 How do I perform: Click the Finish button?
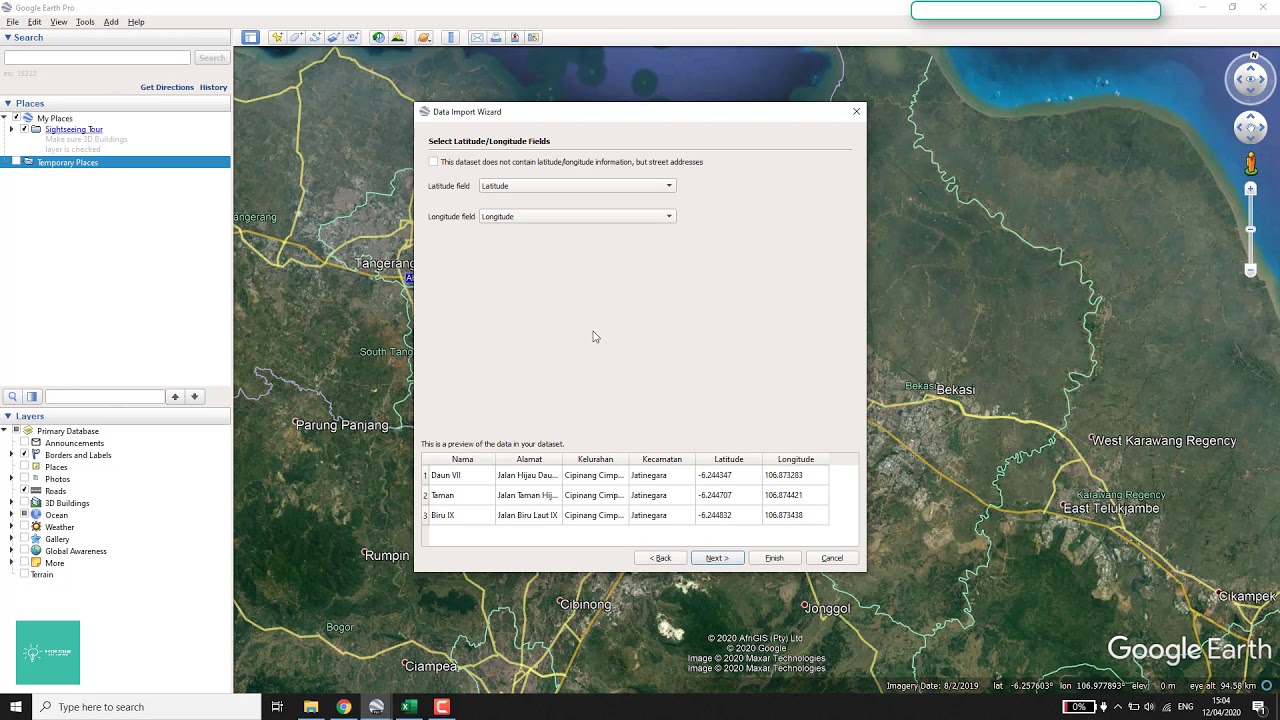pyautogui.click(x=774, y=558)
